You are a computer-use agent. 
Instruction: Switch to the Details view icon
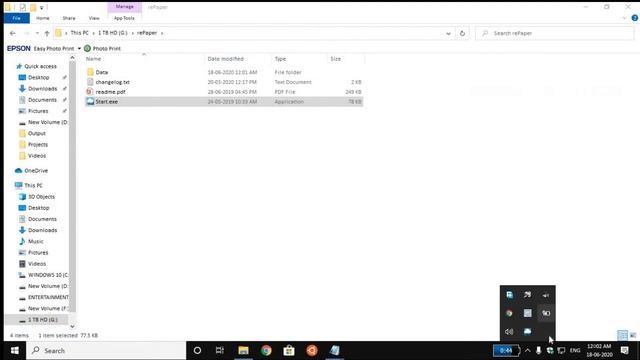click(622, 335)
